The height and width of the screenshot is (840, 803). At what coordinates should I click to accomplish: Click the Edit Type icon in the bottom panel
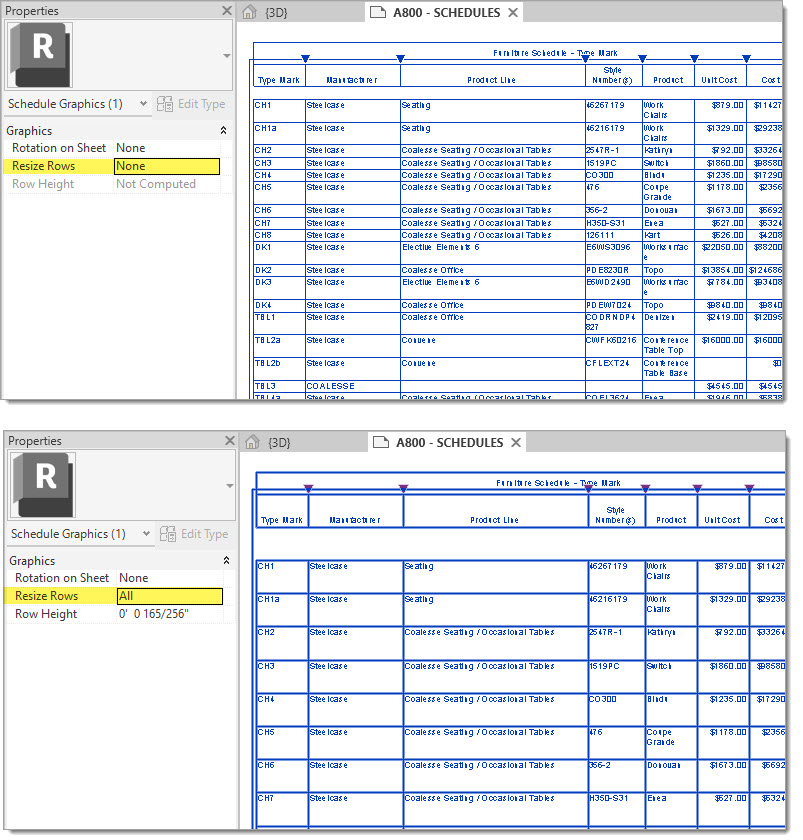[168, 534]
